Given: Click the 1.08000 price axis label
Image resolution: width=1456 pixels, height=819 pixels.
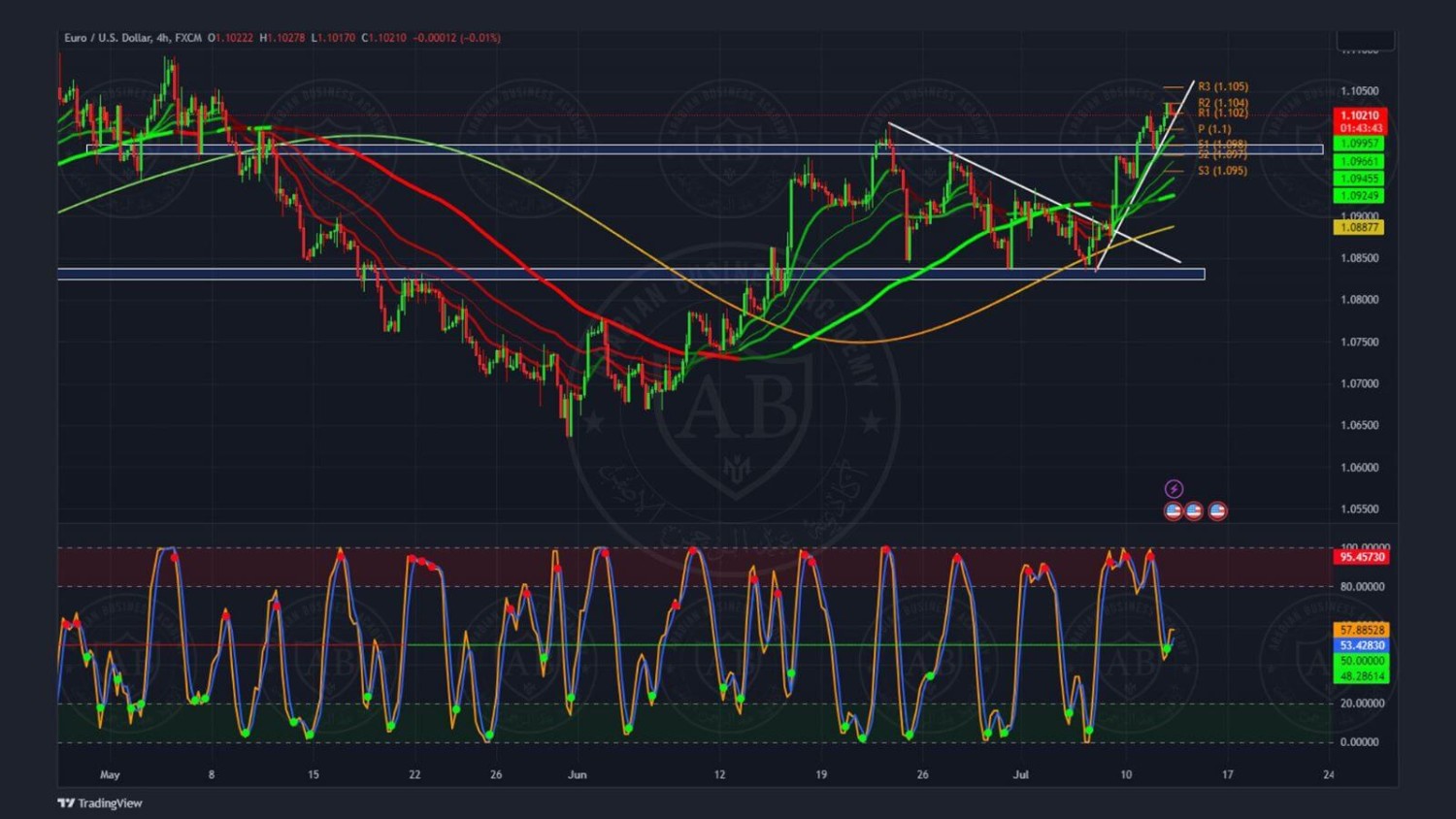Looking at the screenshot, I should (1360, 300).
